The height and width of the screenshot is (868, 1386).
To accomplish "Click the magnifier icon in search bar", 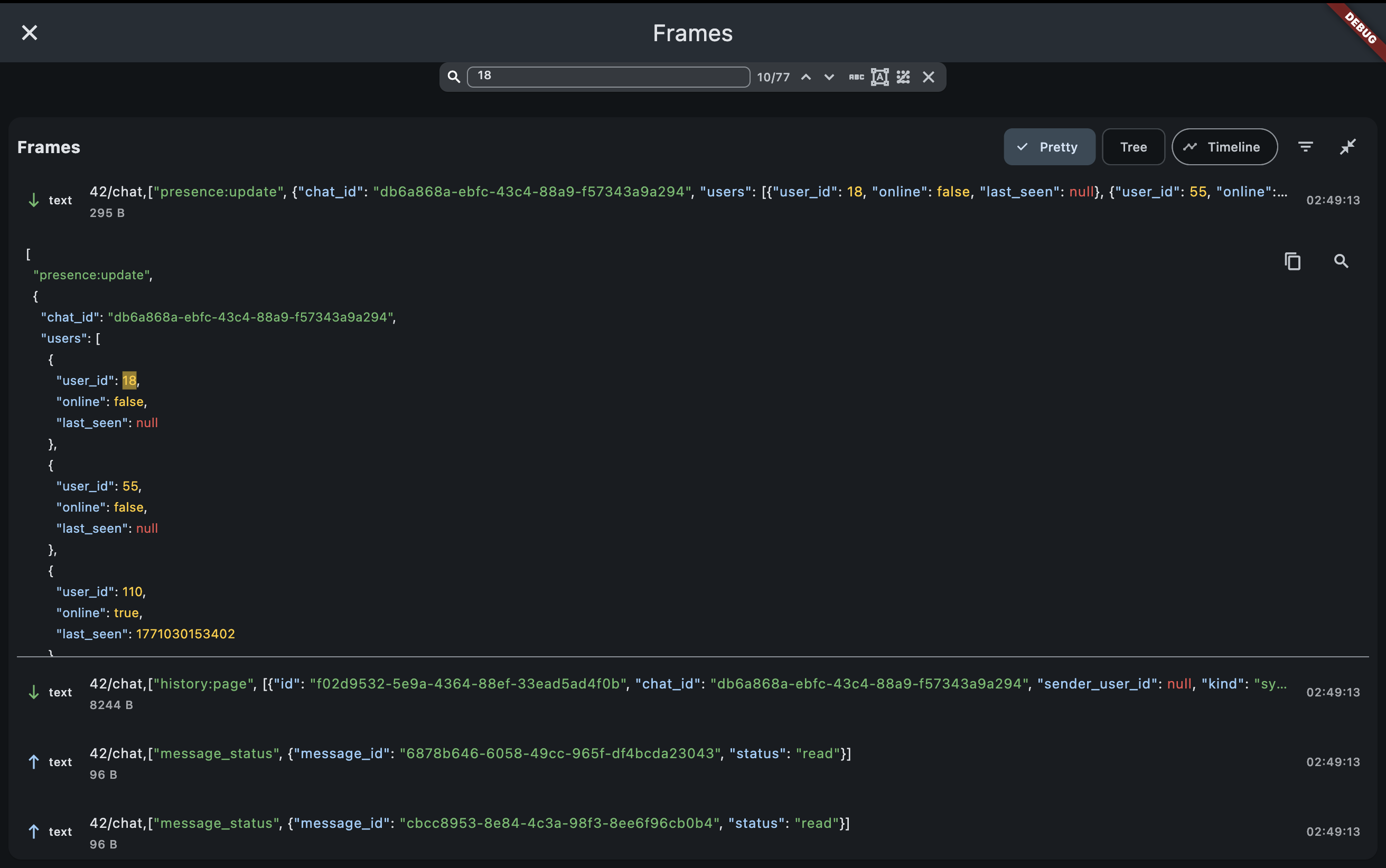I will tap(454, 77).
